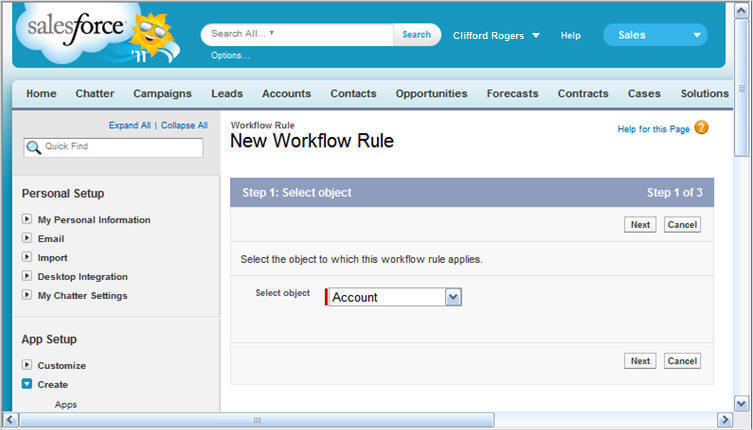Click the horizontal scrollbar left arrow
This screenshot has width=753, height=430.
(x=11, y=419)
